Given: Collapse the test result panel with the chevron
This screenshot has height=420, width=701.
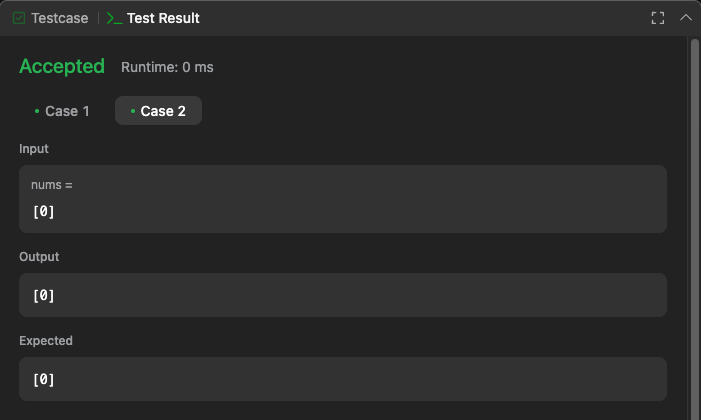Looking at the screenshot, I should pos(686,18).
